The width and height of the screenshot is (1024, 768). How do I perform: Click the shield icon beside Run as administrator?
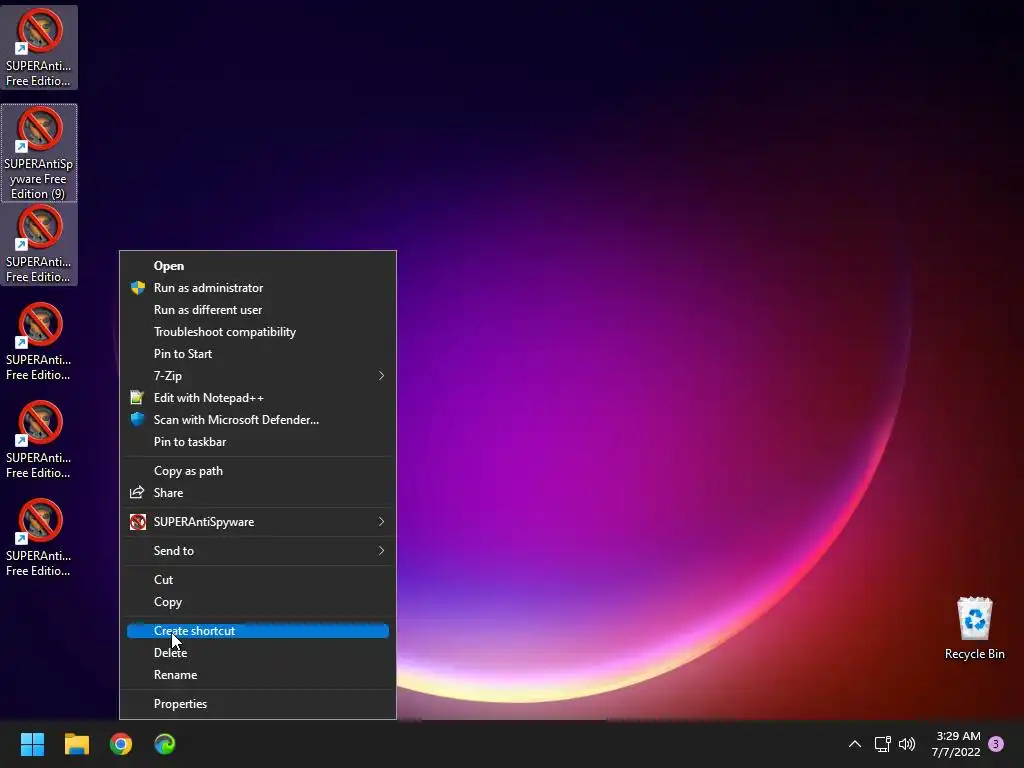coord(137,287)
